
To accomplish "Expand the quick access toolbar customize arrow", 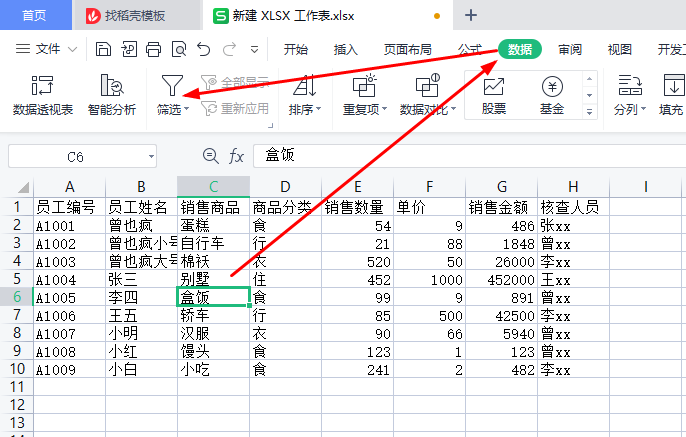I will [254, 49].
